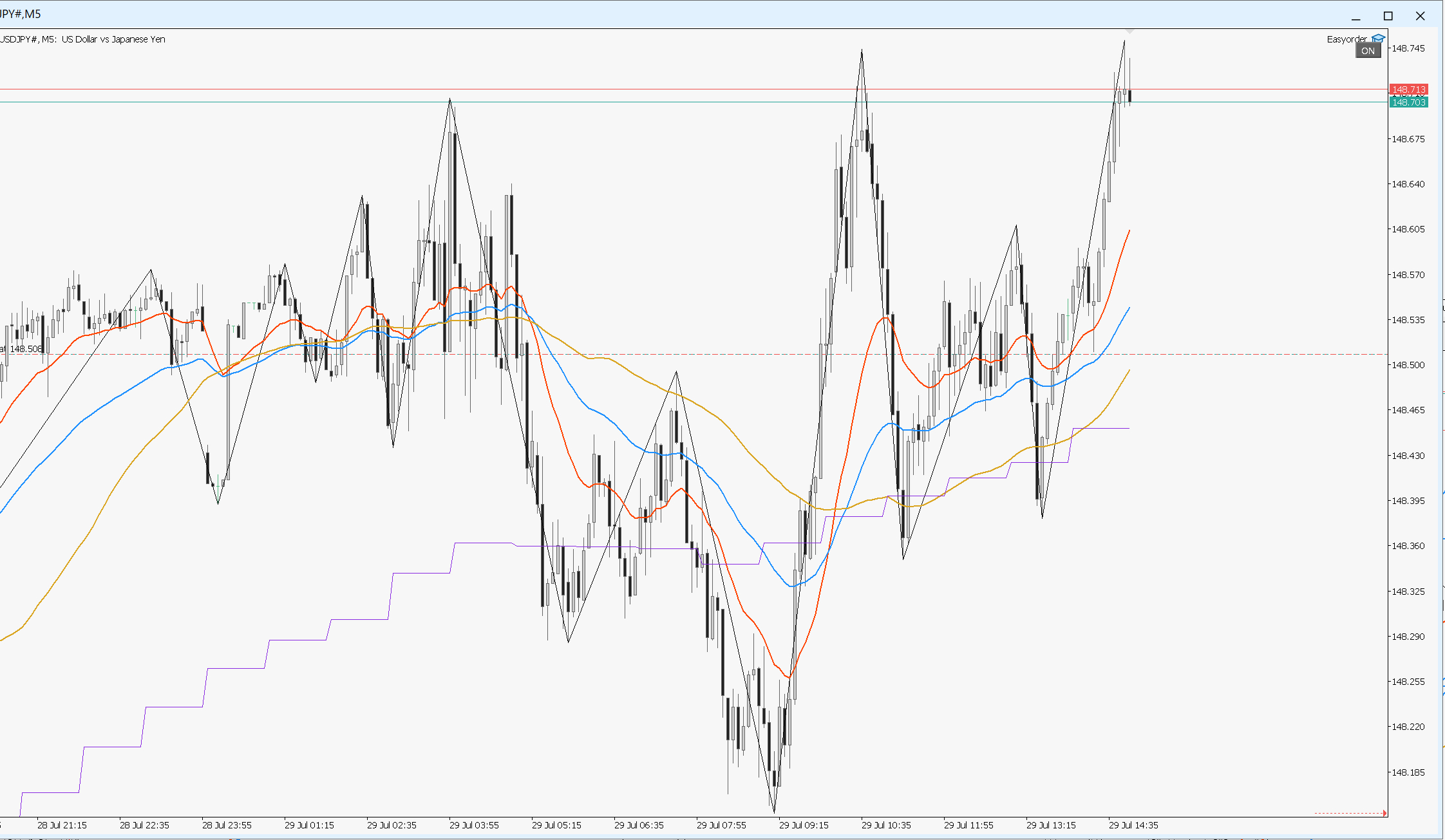Image resolution: width=1445 pixels, height=840 pixels.
Task: Click the 29 Jul 14:35 time label
Action: (x=1133, y=825)
